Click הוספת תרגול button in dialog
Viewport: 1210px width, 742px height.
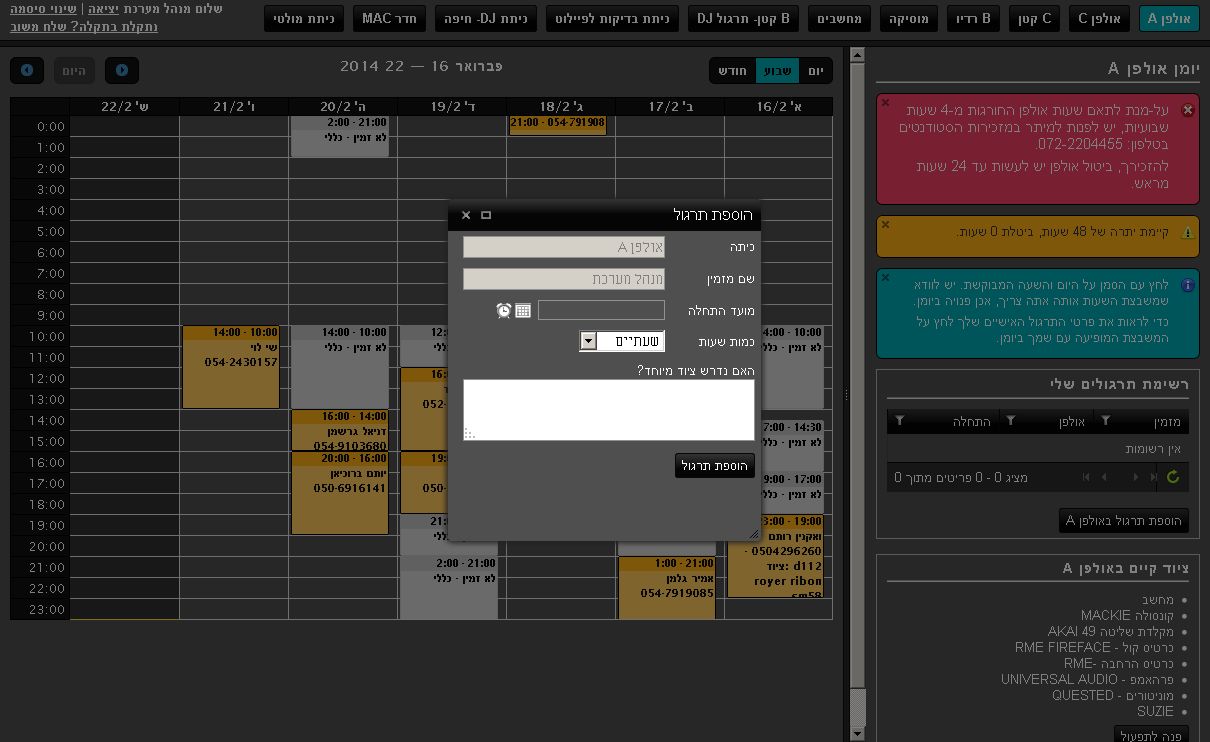tap(714, 466)
